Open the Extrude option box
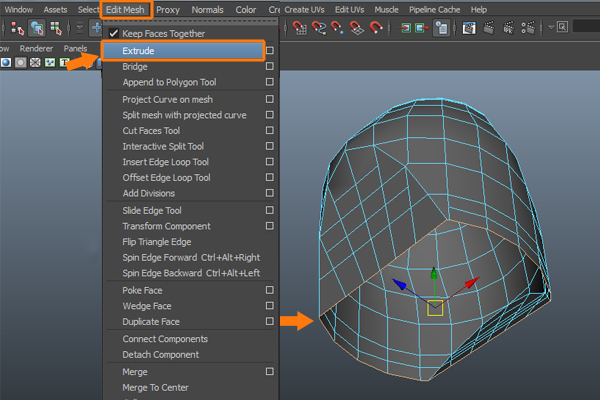Image resolution: width=600 pixels, height=400 pixels. [269, 50]
